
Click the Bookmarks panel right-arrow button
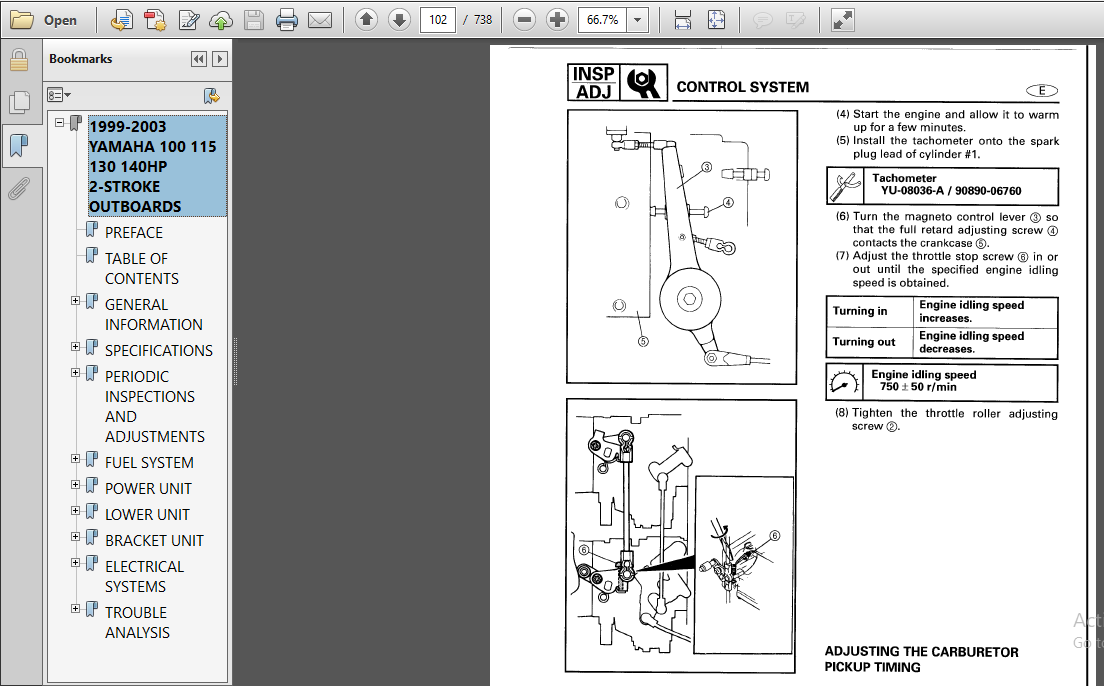tap(220, 59)
